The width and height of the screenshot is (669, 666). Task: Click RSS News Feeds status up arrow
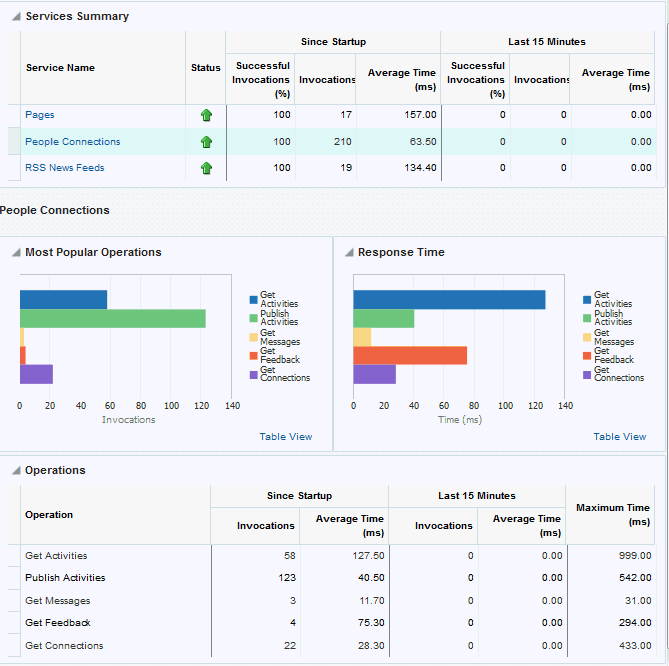207,168
